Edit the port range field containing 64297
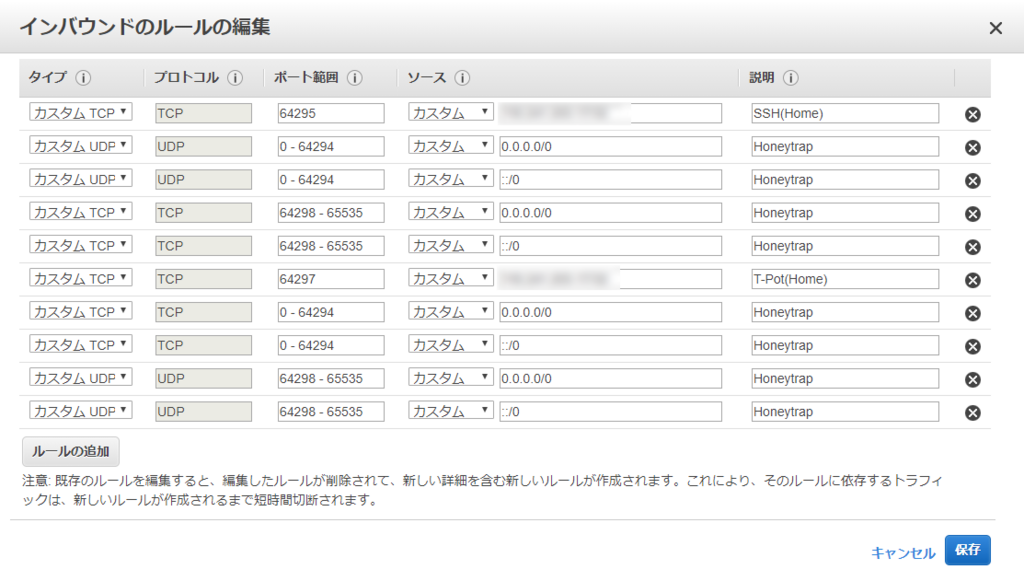Screen dimensions: 1024x581 click(331, 279)
